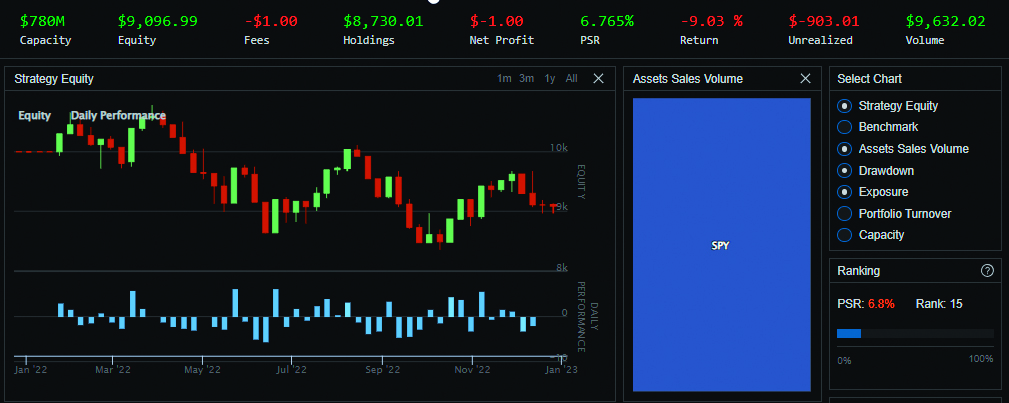Enable the Capacity chart option

point(846,235)
